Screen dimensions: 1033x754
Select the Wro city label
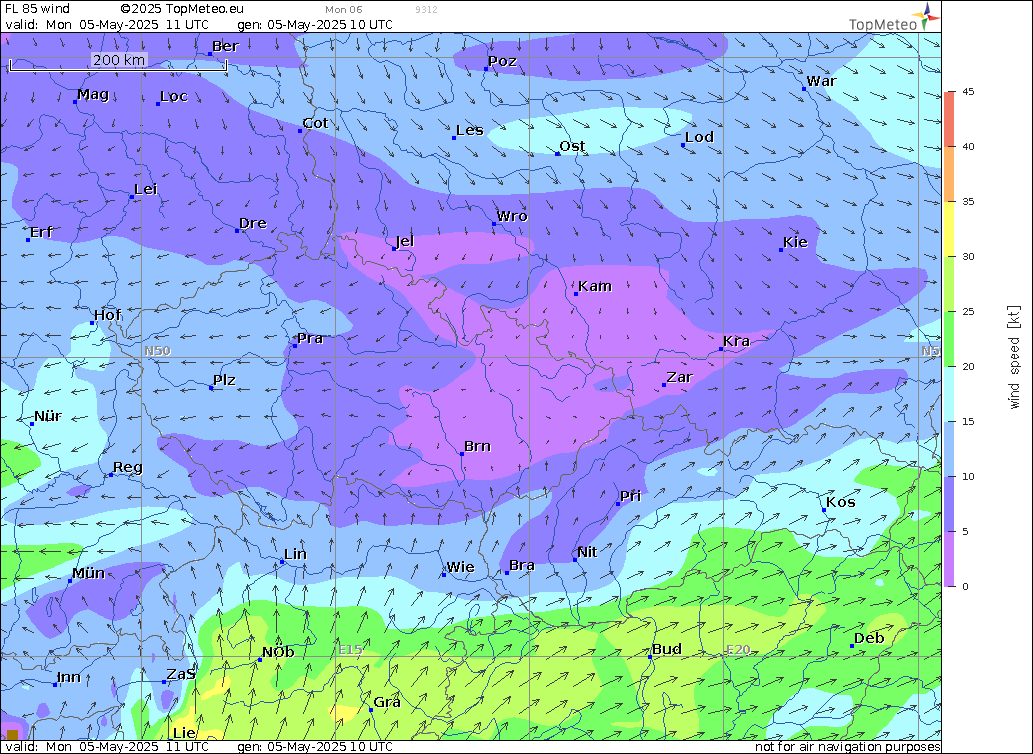tap(512, 216)
